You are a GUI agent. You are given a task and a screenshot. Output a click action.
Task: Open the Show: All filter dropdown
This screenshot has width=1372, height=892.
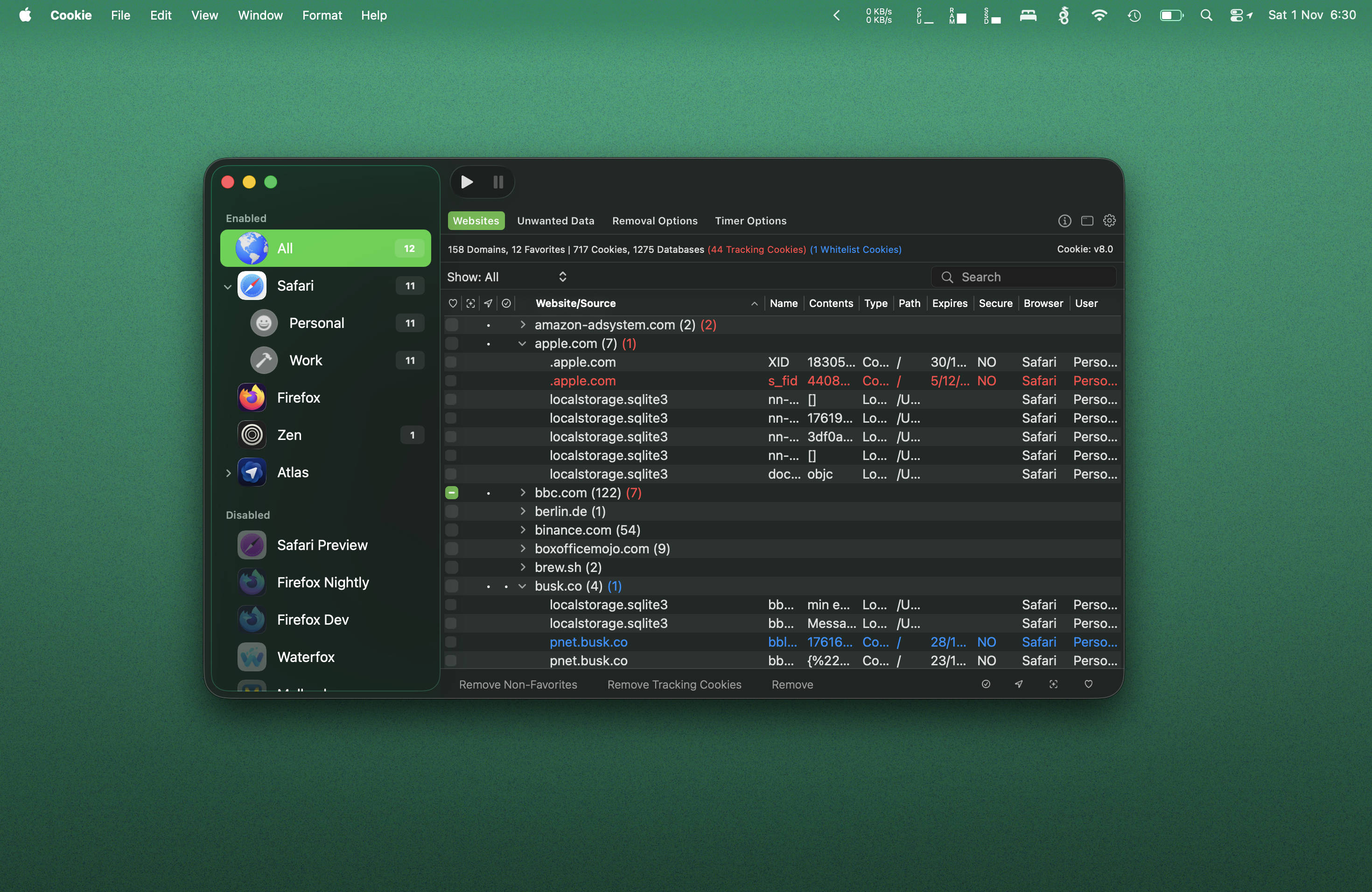[x=507, y=277]
